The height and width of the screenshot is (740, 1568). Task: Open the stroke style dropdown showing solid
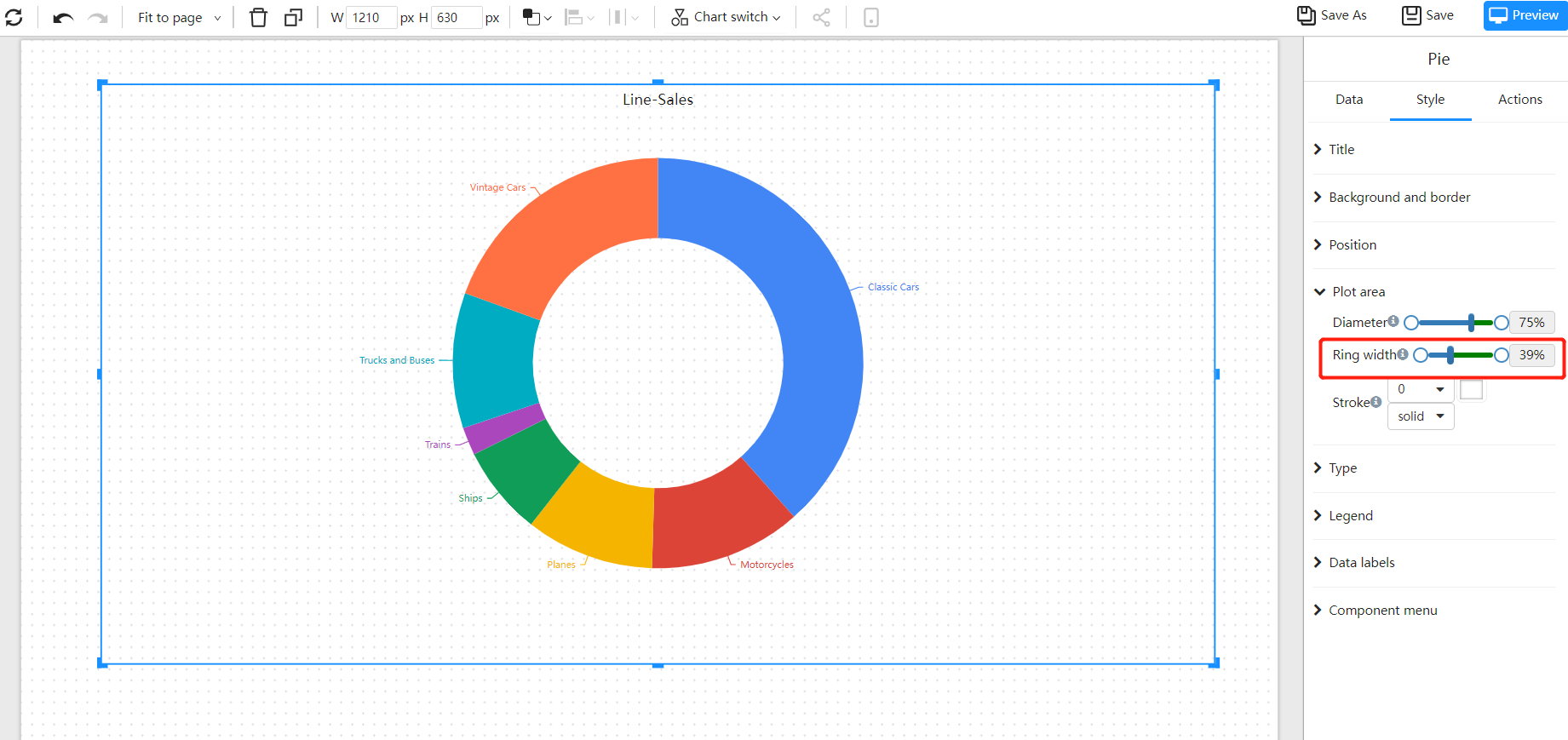click(x=1421, y=416)
